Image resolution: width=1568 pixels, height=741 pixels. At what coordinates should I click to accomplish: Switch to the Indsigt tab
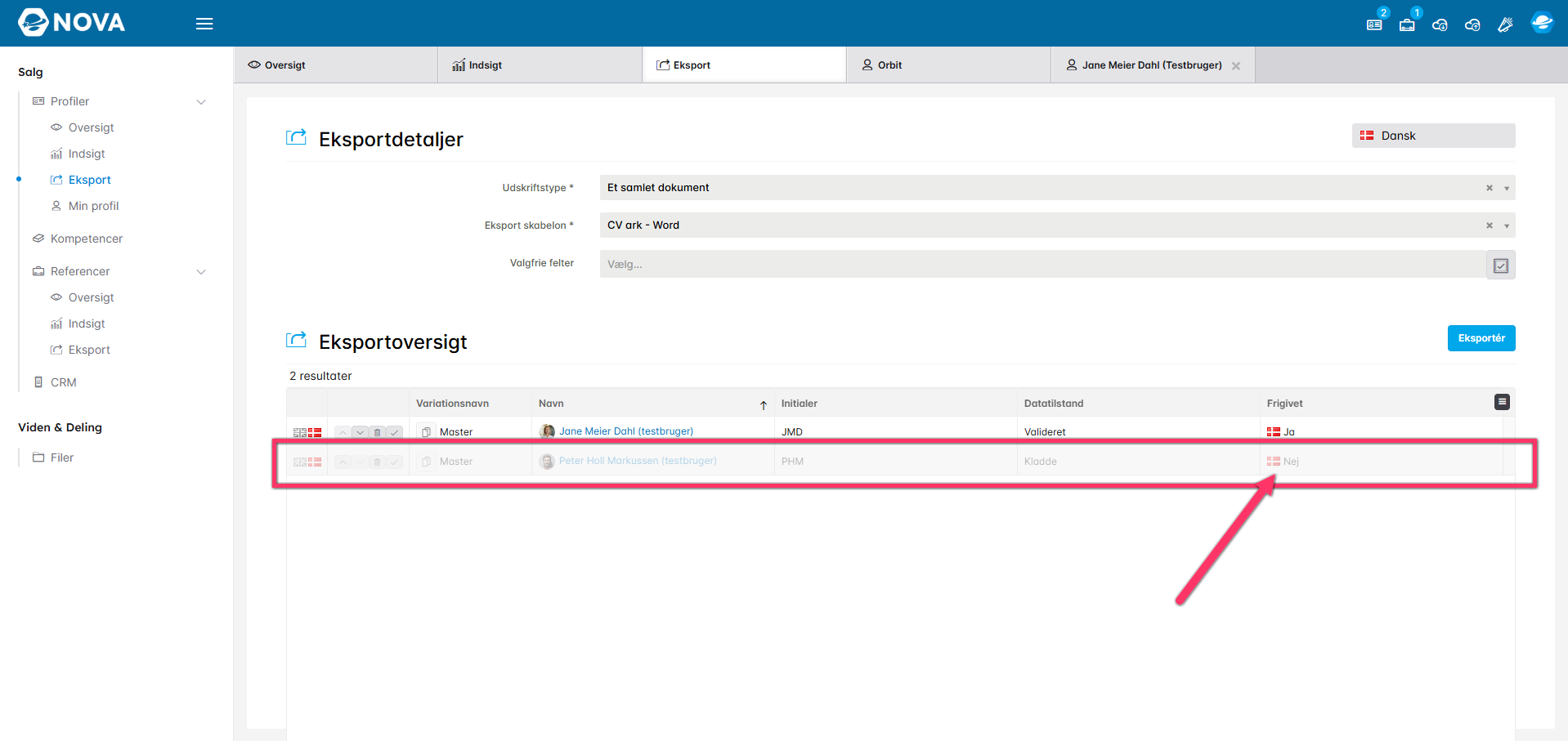(540, 65)
